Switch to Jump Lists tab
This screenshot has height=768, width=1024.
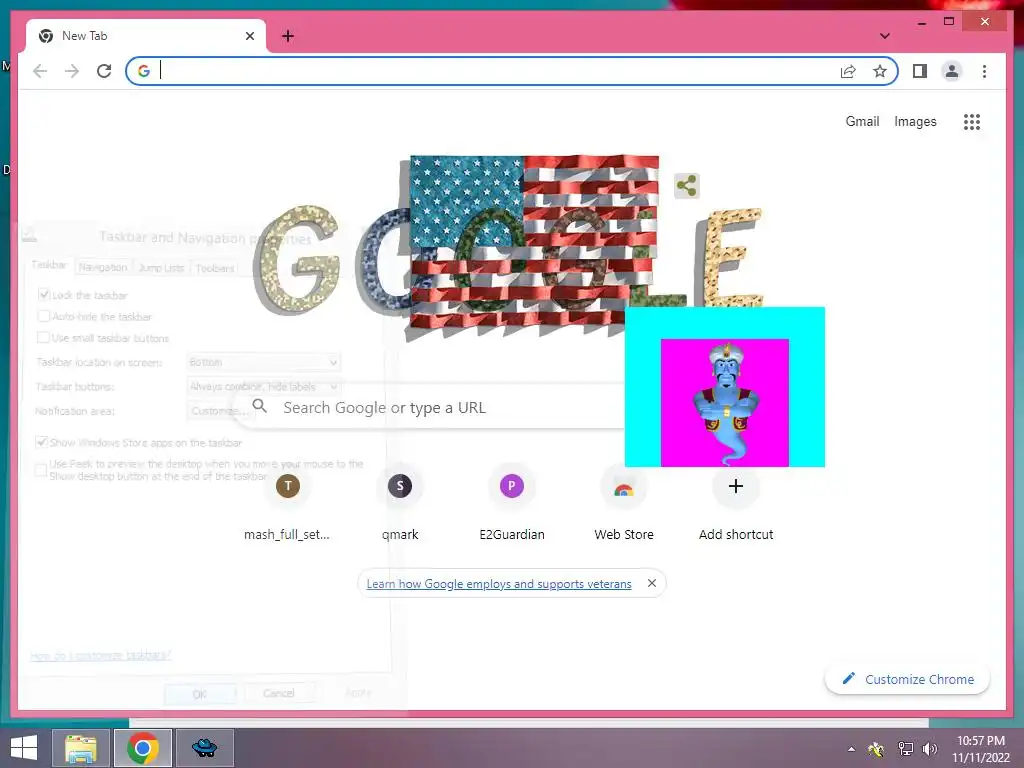161,268
